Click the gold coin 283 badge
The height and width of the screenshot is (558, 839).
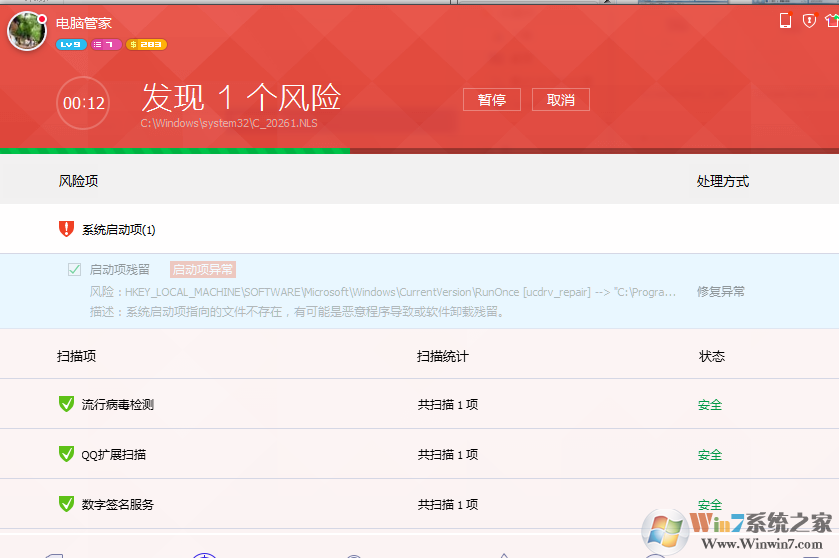pos(146,44)
